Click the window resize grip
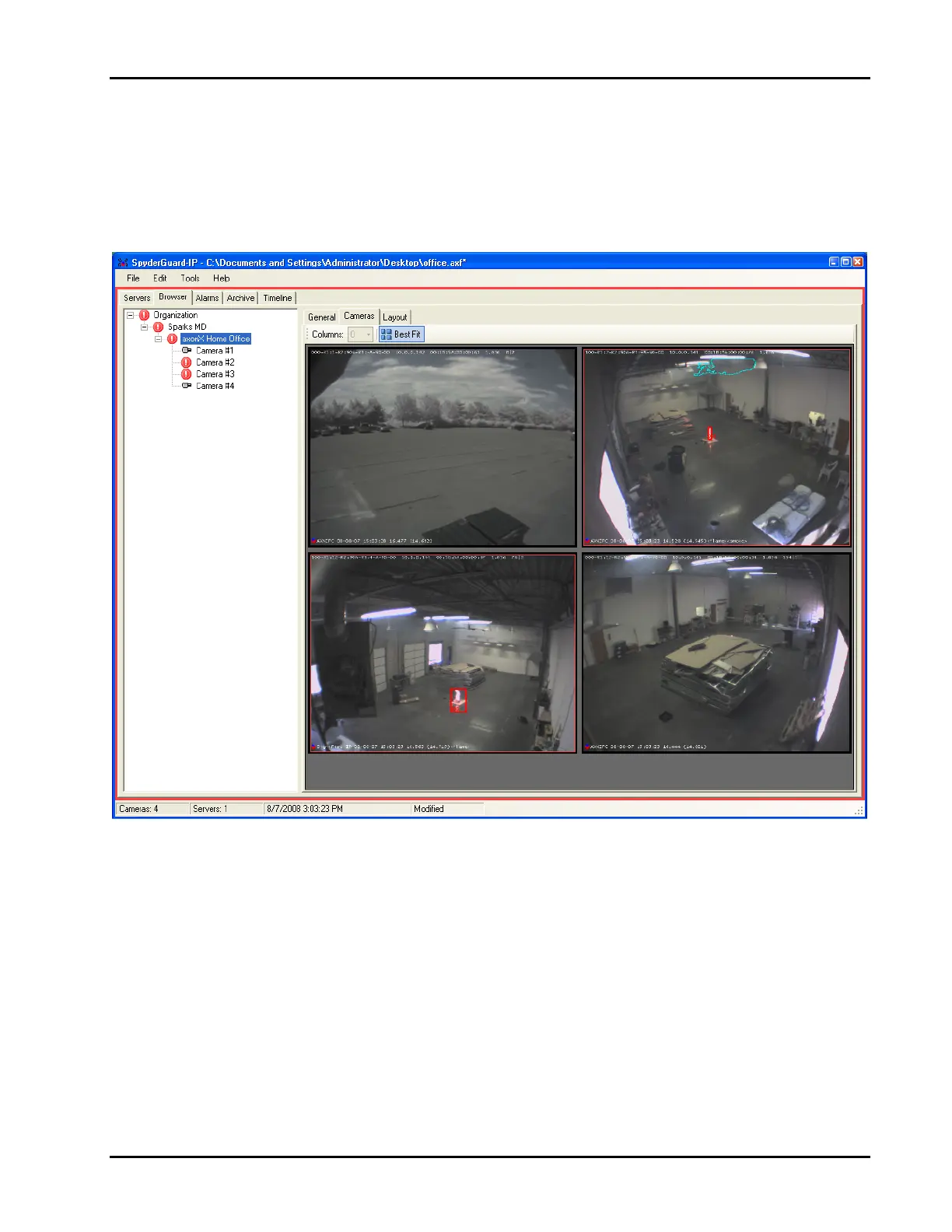952x1232 pixels. click(x=859, y=810)
